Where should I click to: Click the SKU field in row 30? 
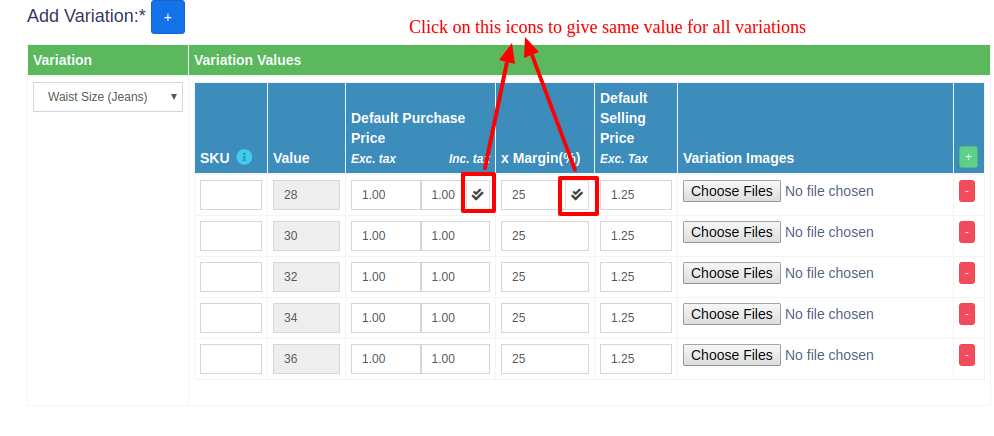pyautogui.click(x=231, y=236)
